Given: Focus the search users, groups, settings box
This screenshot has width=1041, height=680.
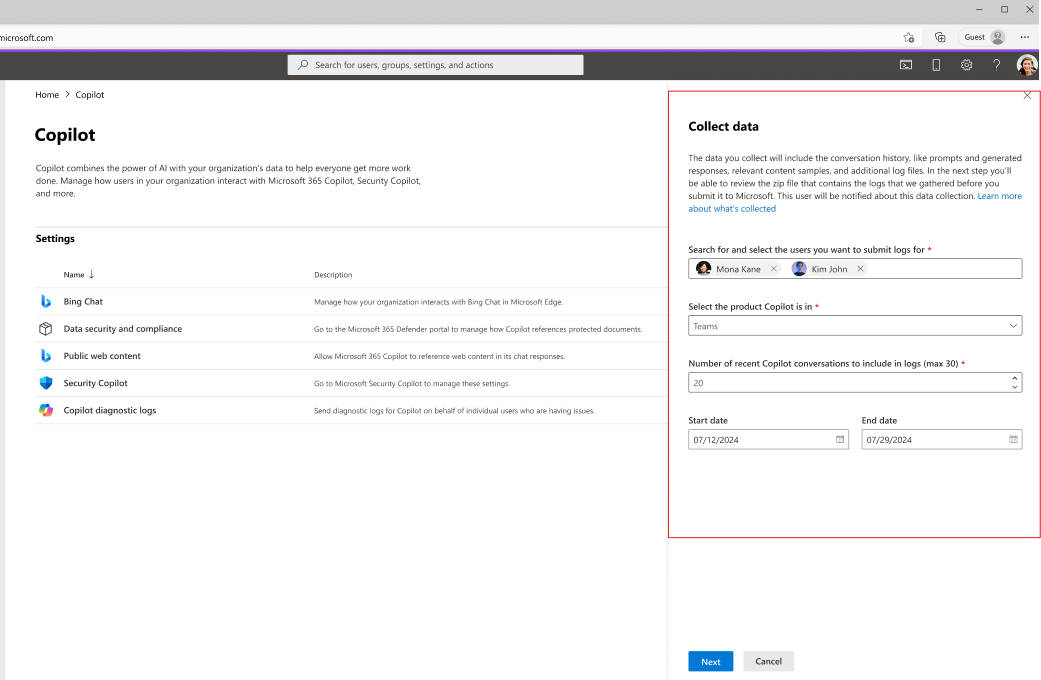Looking at the screenshot, I should coord(436,64).
